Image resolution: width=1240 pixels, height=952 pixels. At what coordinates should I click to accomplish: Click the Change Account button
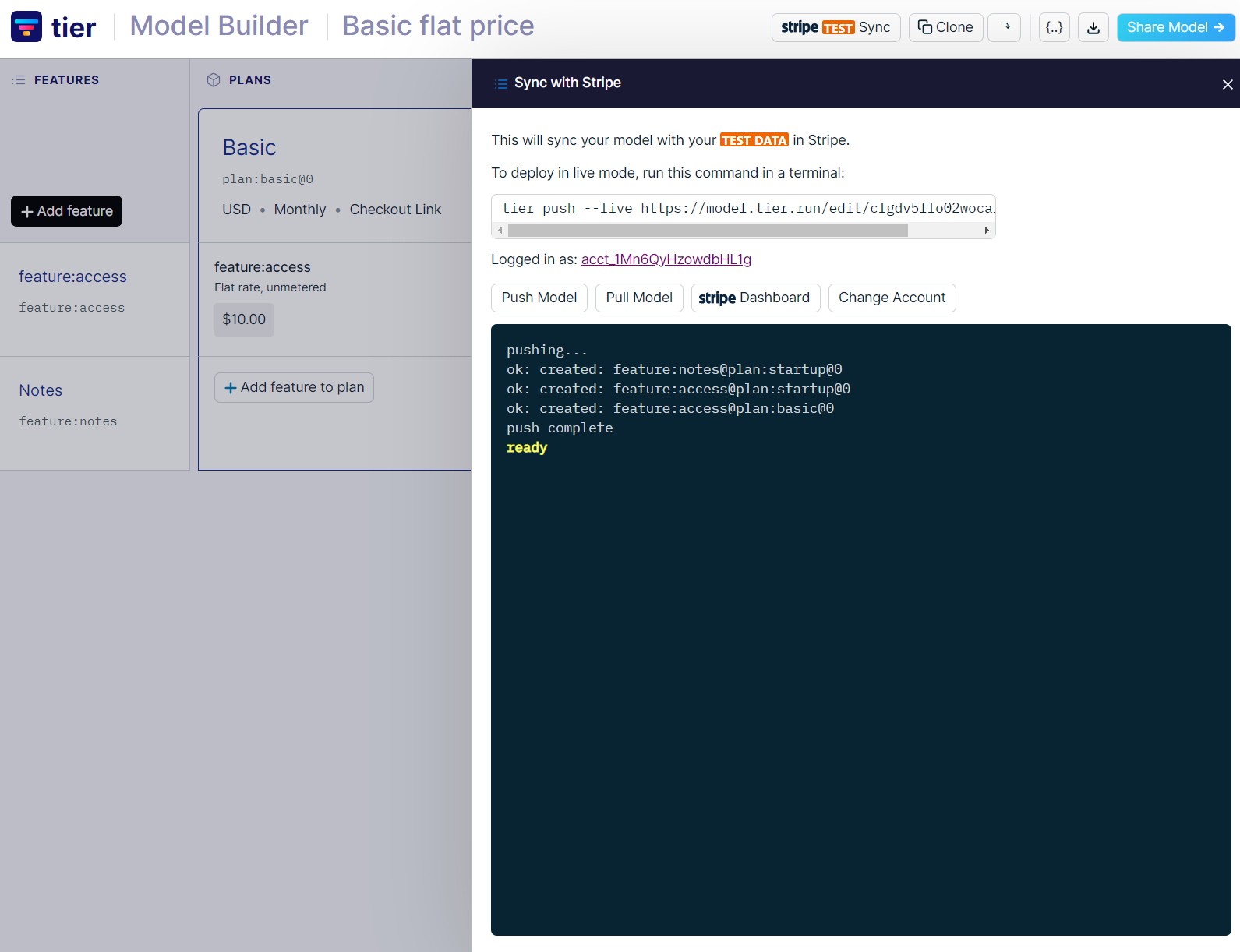click(892, 298)
